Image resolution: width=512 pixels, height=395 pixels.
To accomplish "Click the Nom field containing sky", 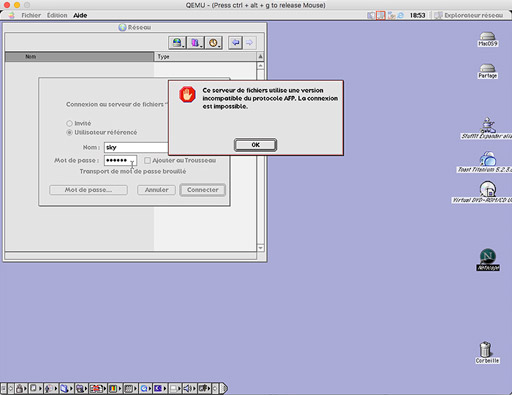I will 136,147.
